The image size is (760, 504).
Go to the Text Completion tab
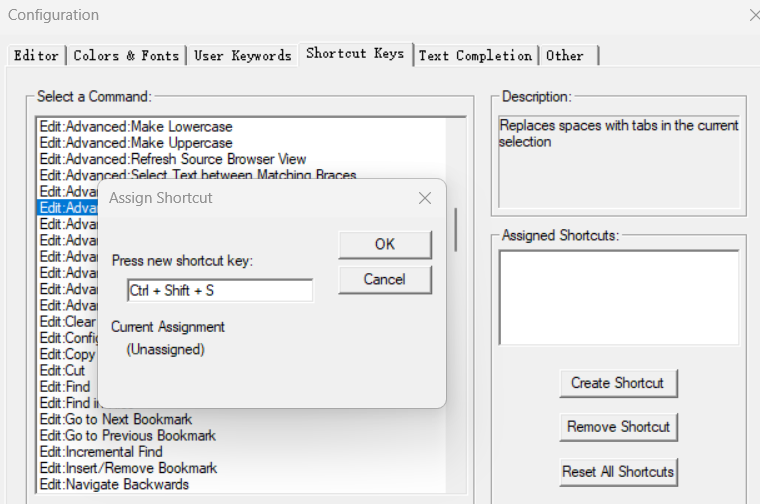pos(475,56)
